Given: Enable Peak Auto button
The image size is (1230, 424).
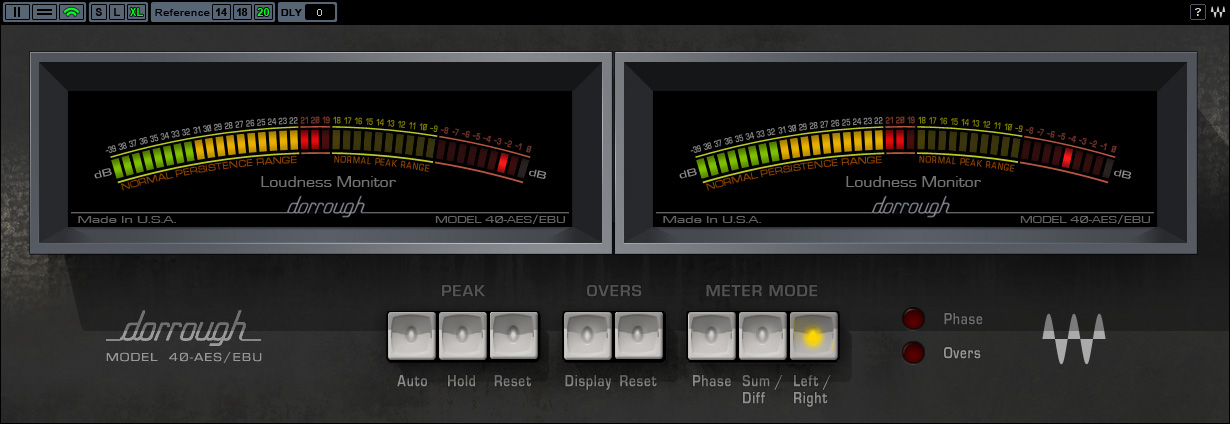Looking at the screenshot, I should (x=412, y=337).
